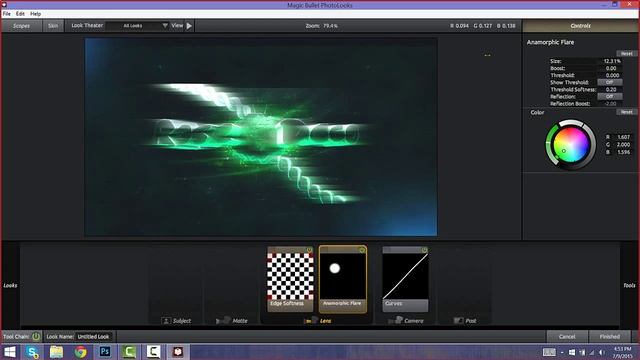Open the Help menu

point(36,14)
